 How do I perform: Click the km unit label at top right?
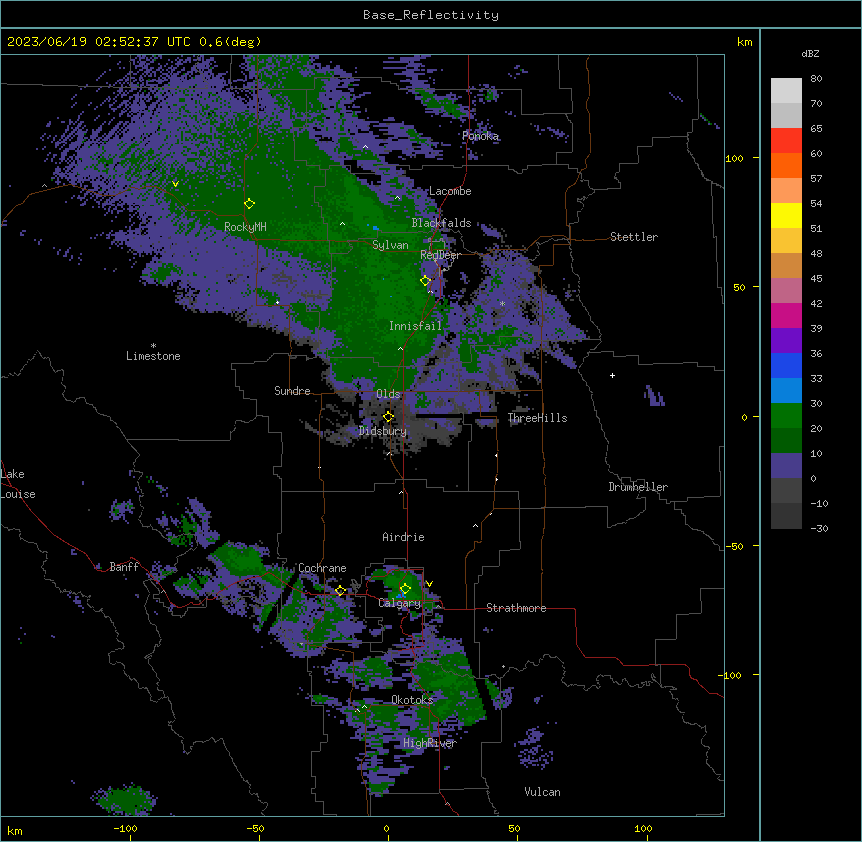pos(744,42)
